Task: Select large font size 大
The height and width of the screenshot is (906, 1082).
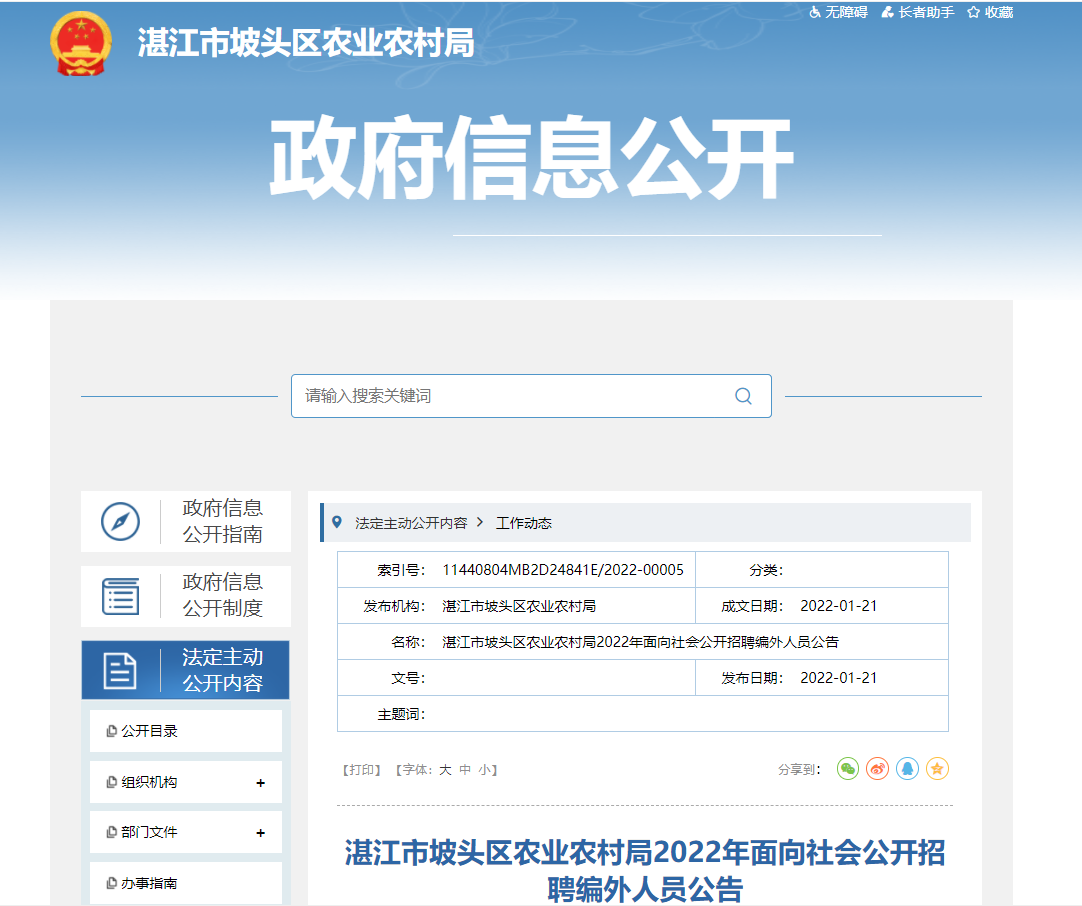Action: pyautogui.click(x=446, y=770)
